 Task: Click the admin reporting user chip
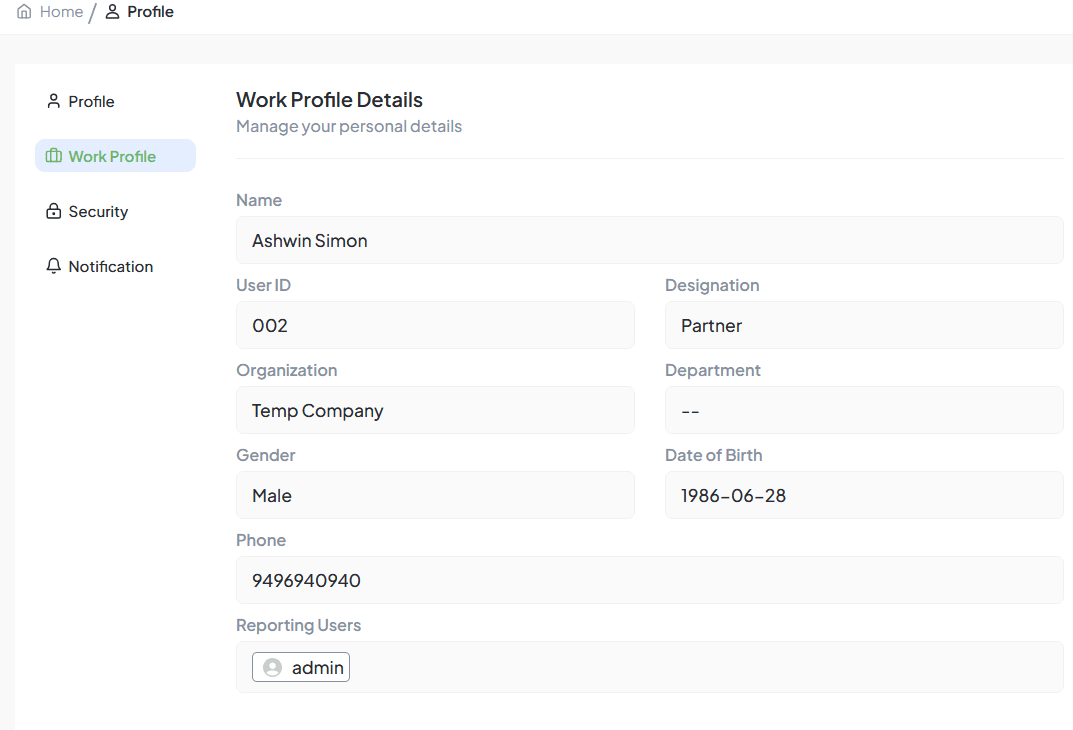(x=301, y=668)
